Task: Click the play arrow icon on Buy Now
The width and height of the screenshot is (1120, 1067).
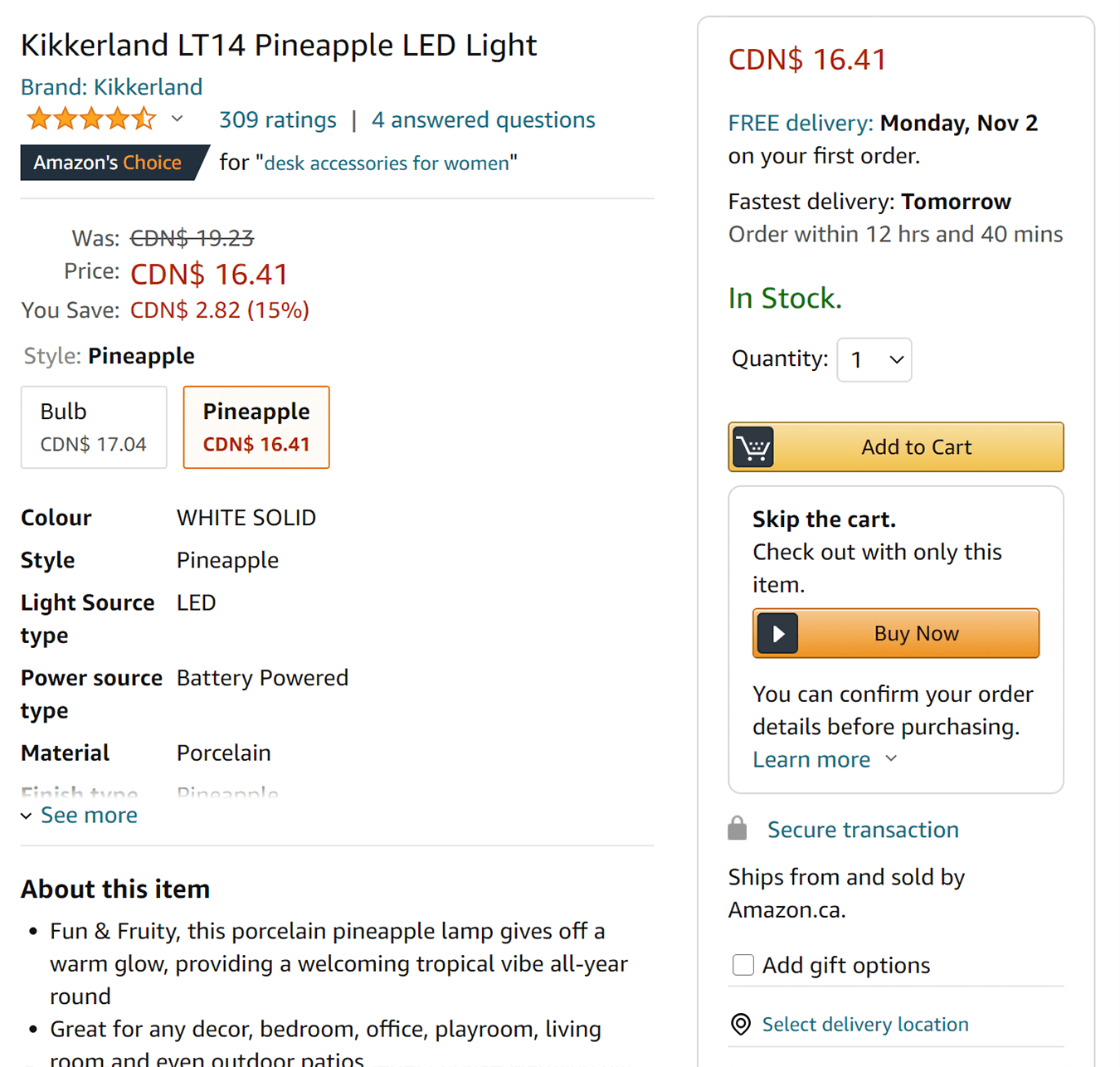Action: (x=777, y=634)
